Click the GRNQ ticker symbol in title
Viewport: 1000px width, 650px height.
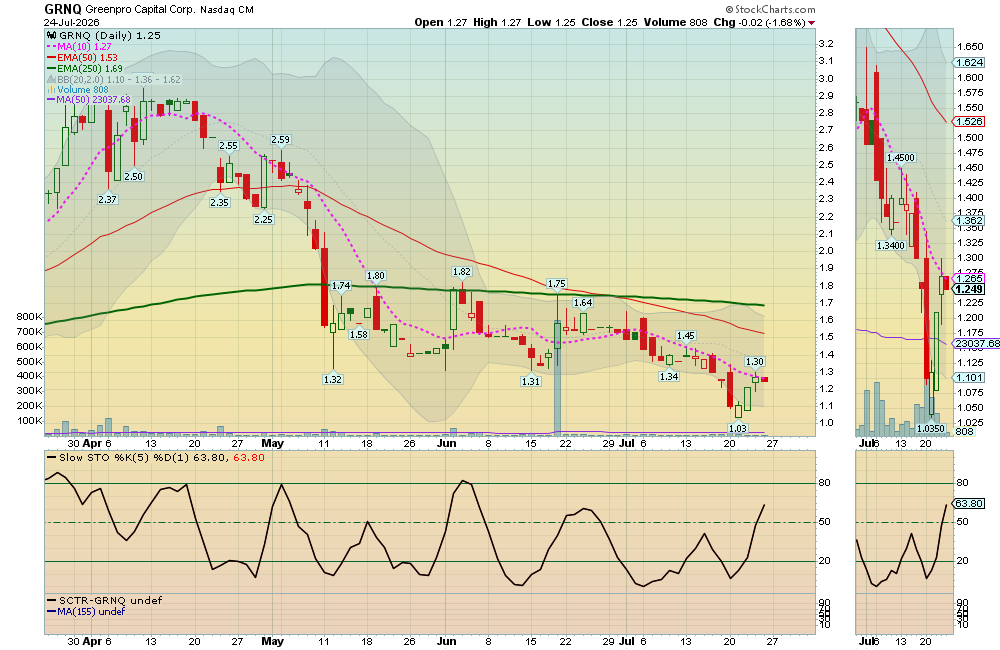click(x=62, y=9)
